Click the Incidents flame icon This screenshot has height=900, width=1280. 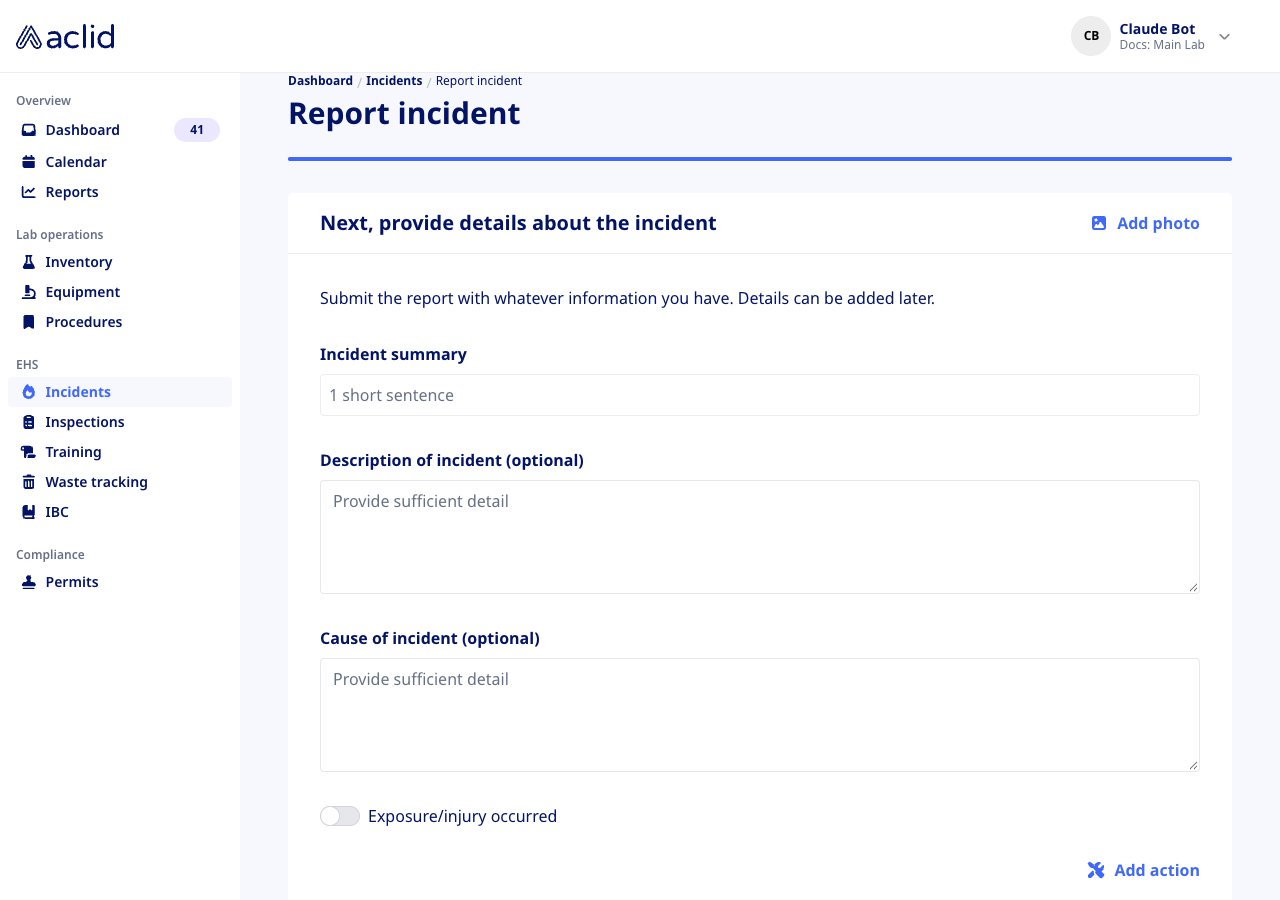[29, 392]
